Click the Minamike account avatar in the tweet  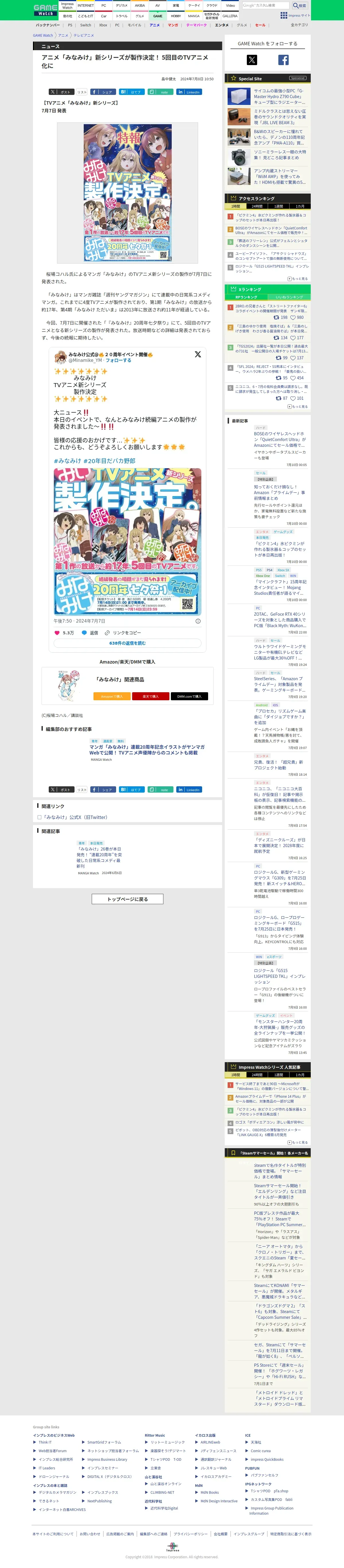[x=60, y=357]
